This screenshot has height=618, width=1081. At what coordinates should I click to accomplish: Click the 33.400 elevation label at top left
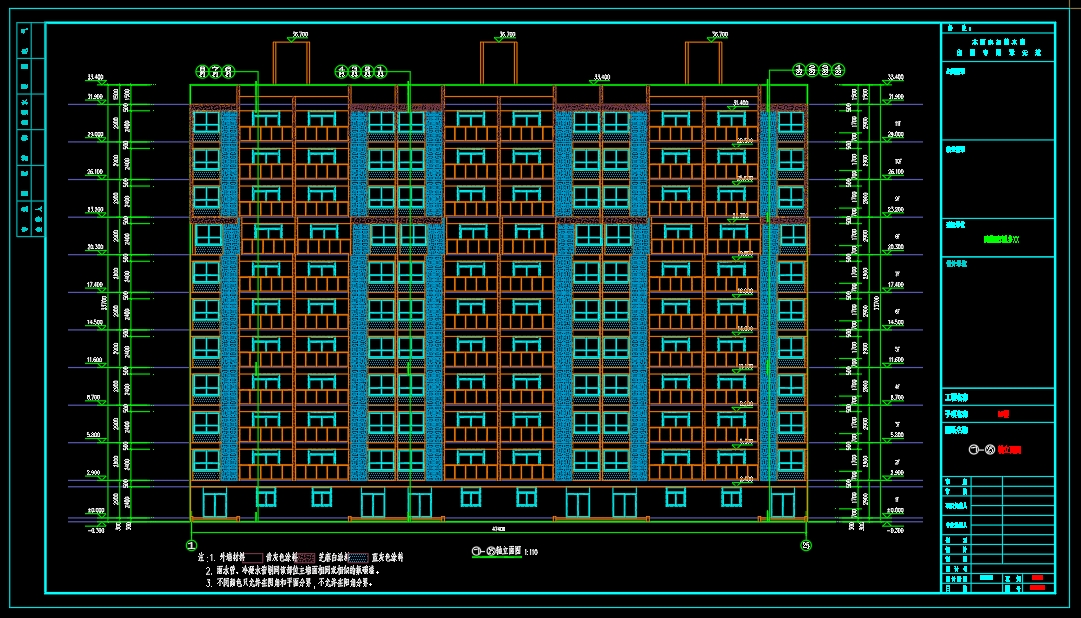pyautogui.click(x=96, y=77)
